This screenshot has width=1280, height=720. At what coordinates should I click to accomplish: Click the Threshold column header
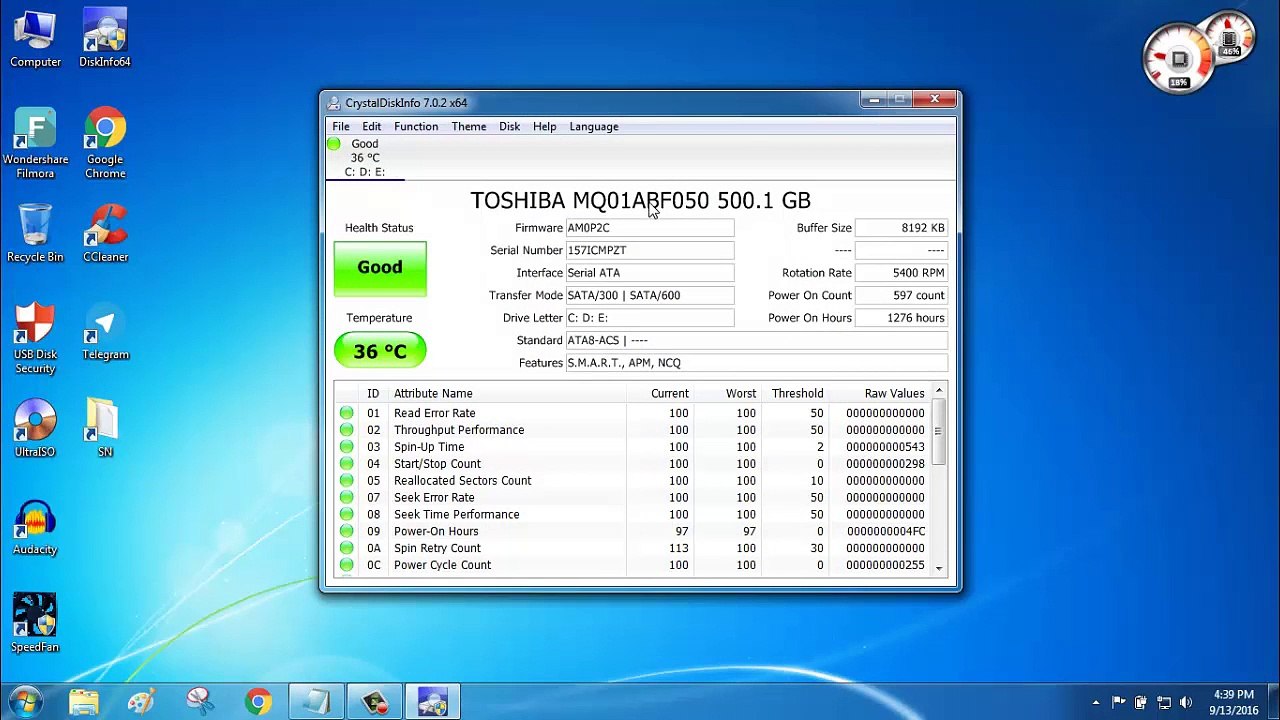(796, 394)
